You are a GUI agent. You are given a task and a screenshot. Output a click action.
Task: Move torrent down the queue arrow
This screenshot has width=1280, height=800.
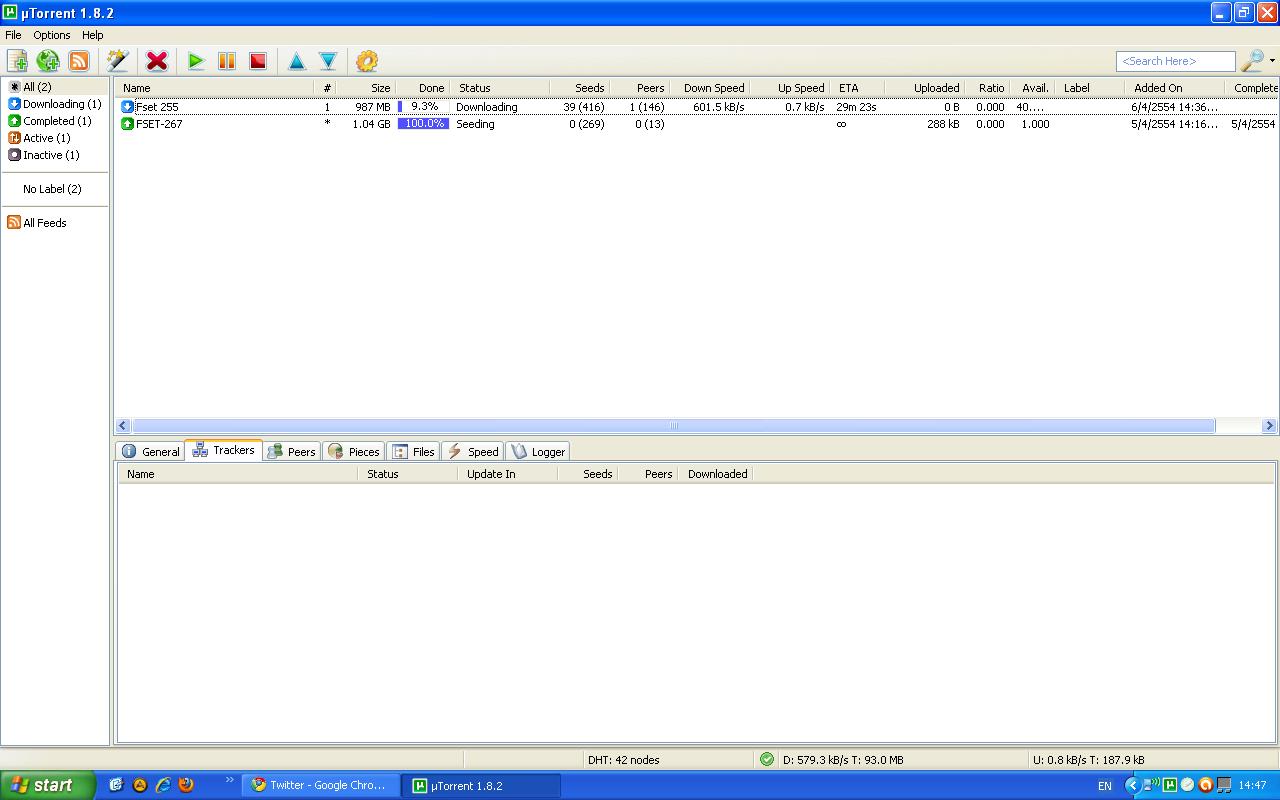point(328,61)
